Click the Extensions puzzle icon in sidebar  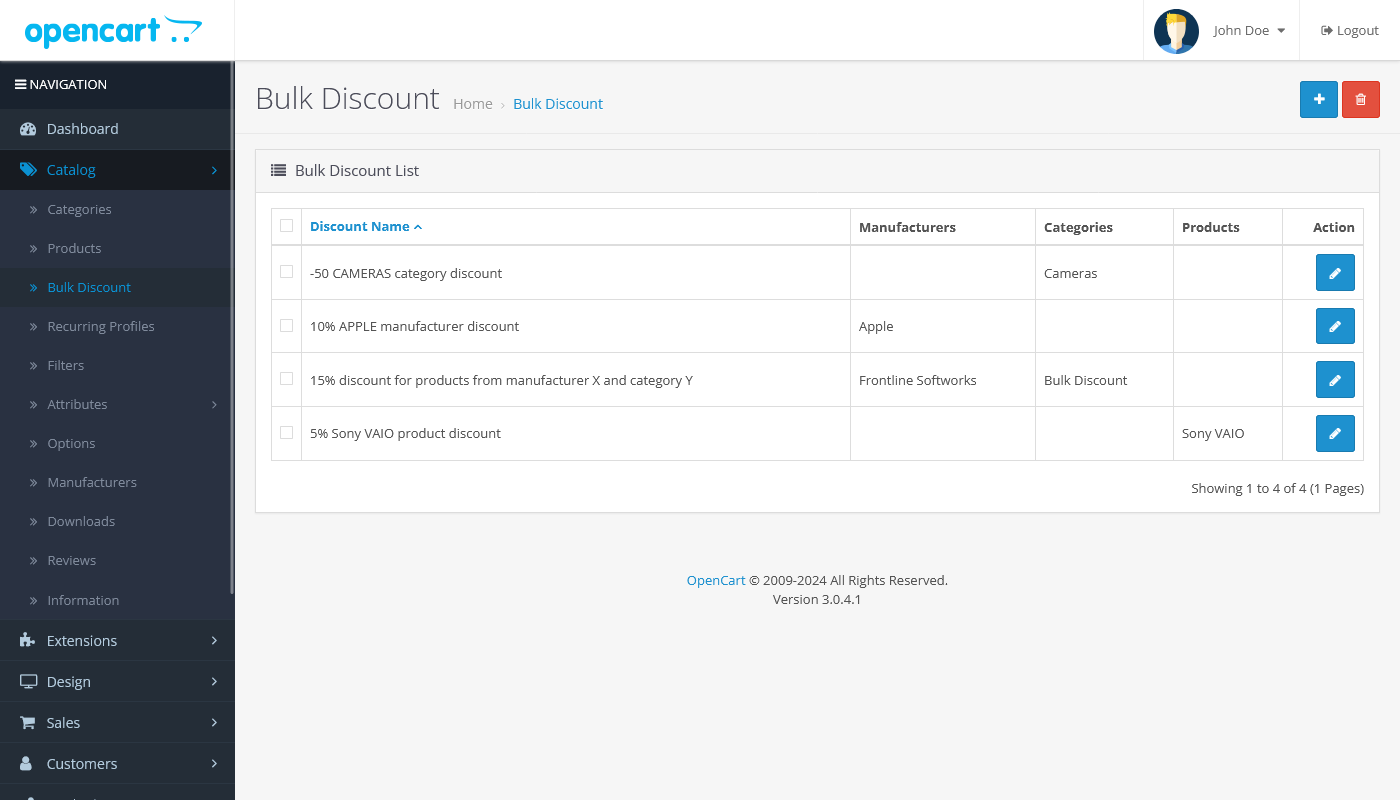coord(25,640)
